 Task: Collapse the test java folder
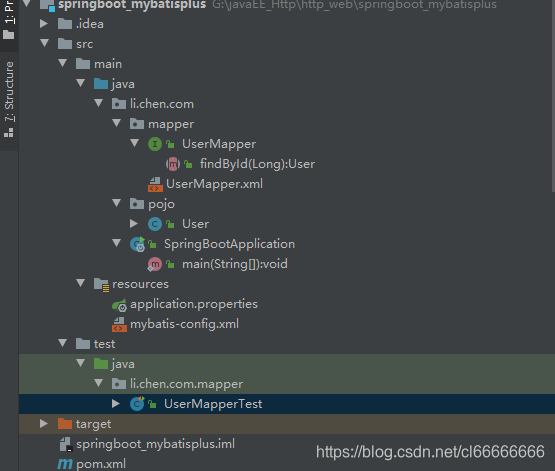(x=81, y=363)
